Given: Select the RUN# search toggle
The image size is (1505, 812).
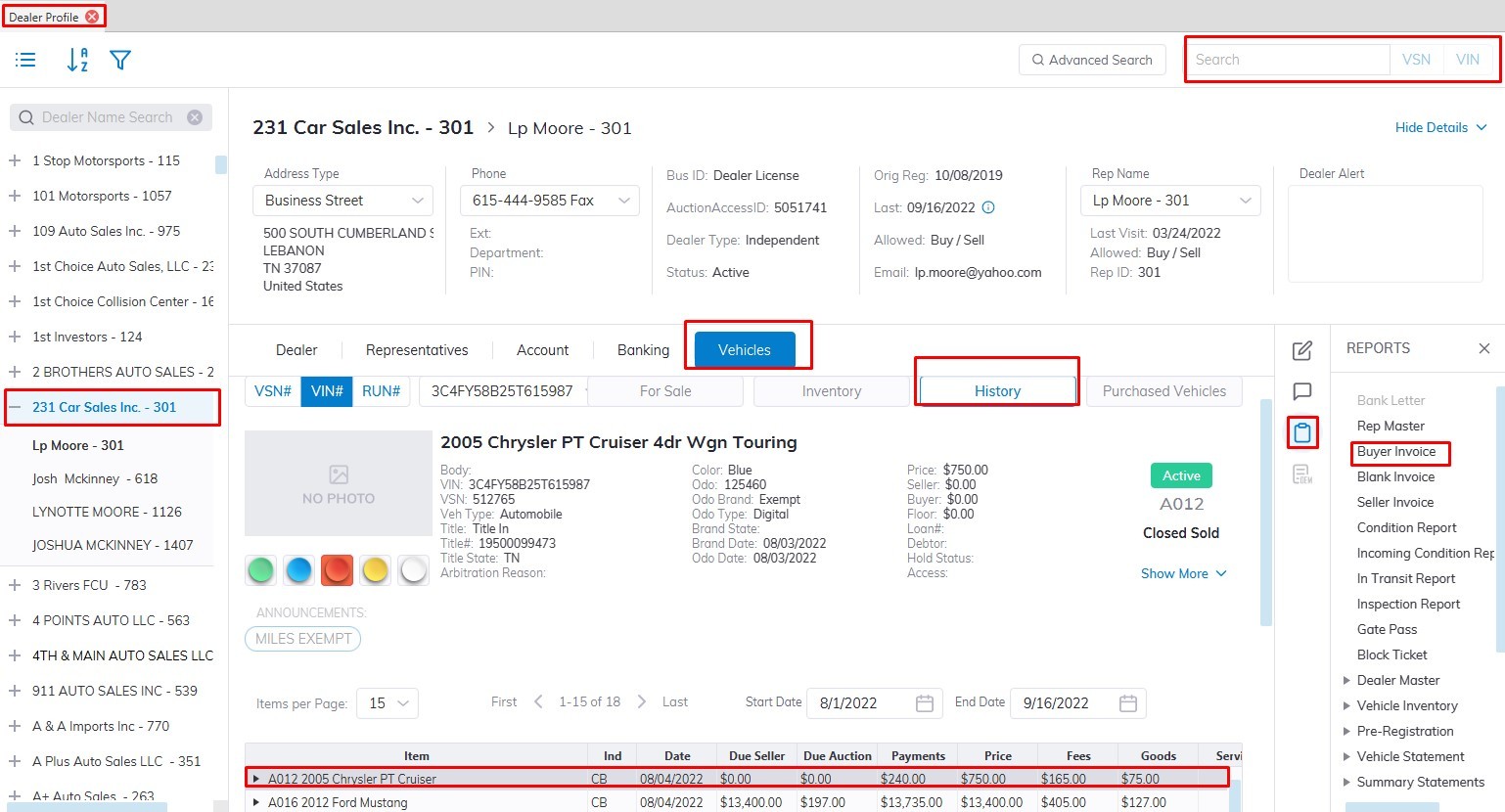Looking at the screenshot, I should pyautogui.click(x=381, y=391).
